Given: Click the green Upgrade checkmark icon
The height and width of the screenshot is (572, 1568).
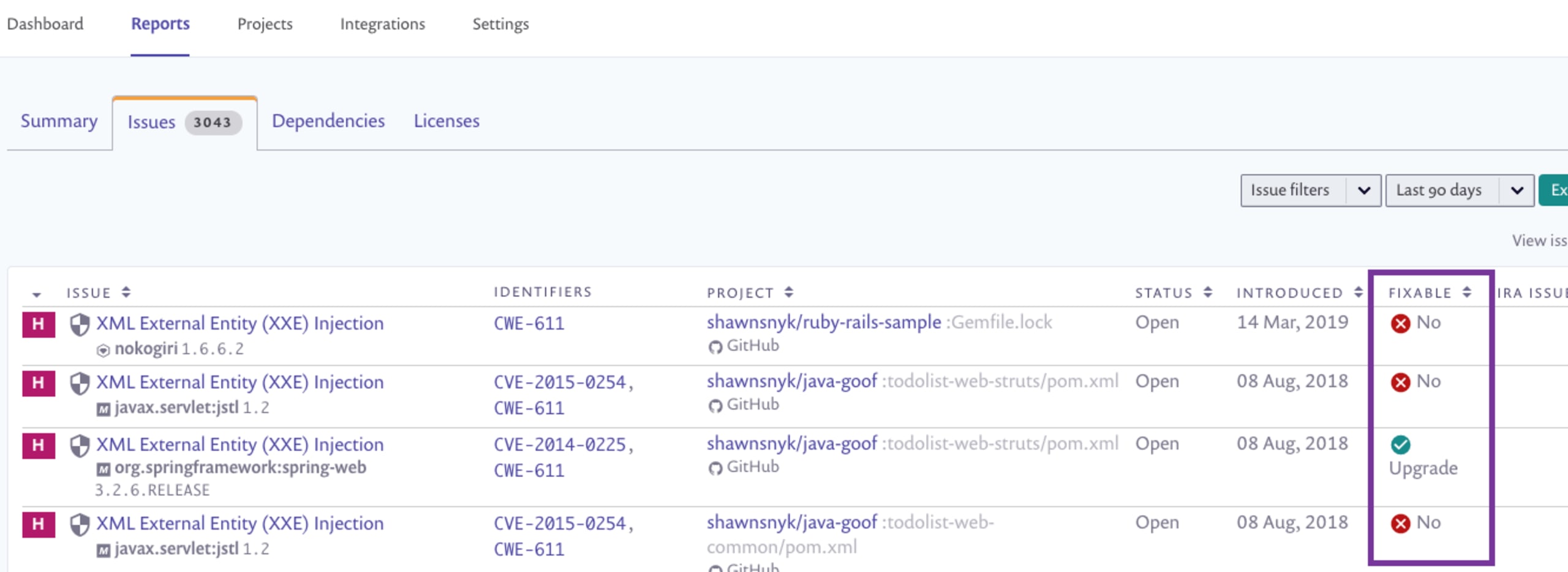Looking at the screenshot, I should tap(1400, 444).
